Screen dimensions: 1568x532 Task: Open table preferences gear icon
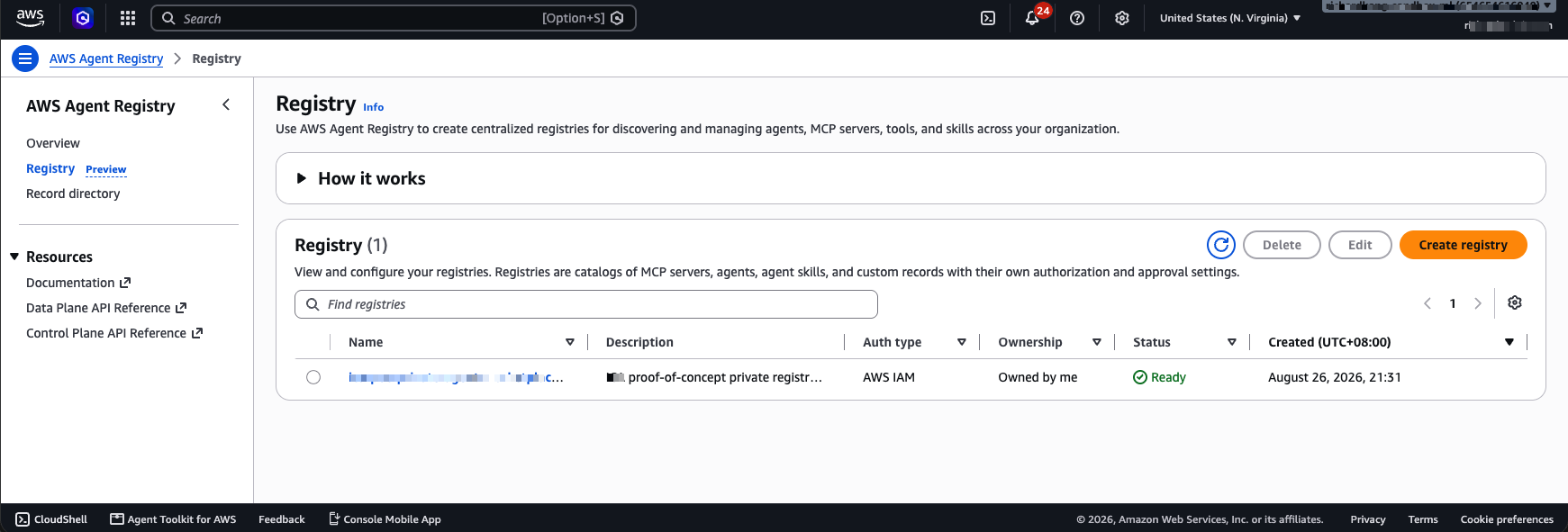(1515, 303)
